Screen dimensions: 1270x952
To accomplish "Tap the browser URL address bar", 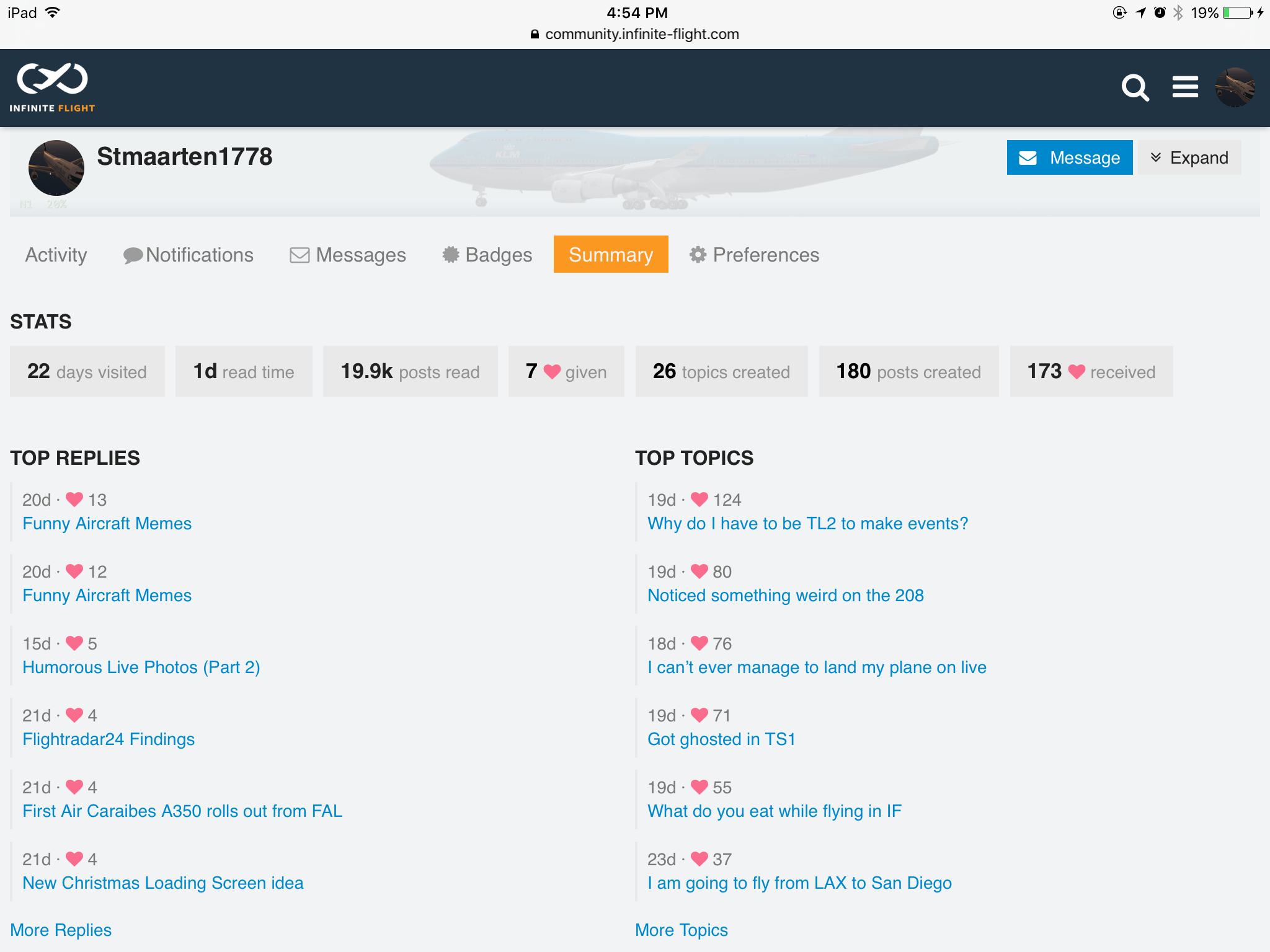I will coord(635,34).
